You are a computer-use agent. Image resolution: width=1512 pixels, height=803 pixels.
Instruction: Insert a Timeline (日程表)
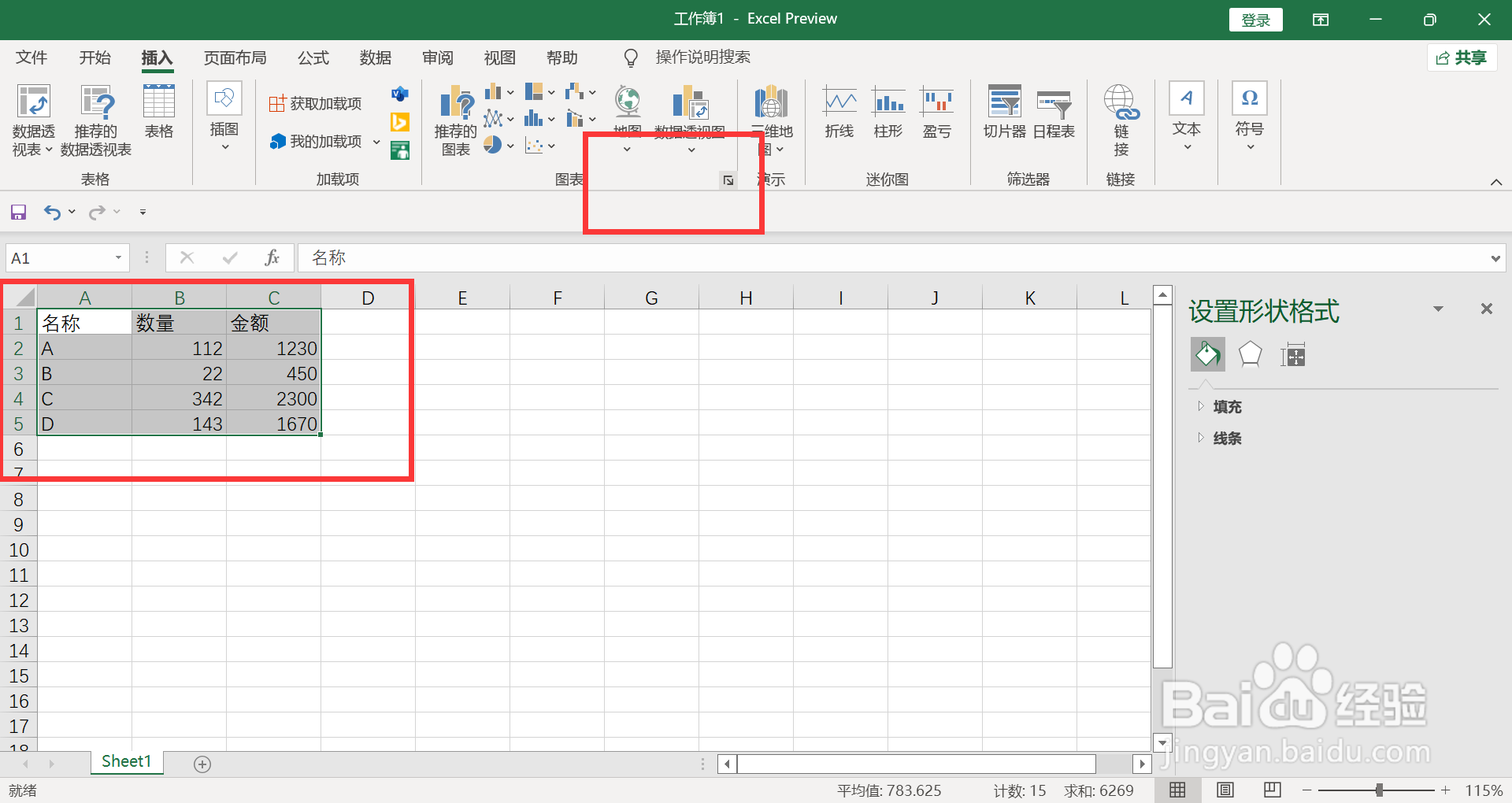[x=1054, y=113]
